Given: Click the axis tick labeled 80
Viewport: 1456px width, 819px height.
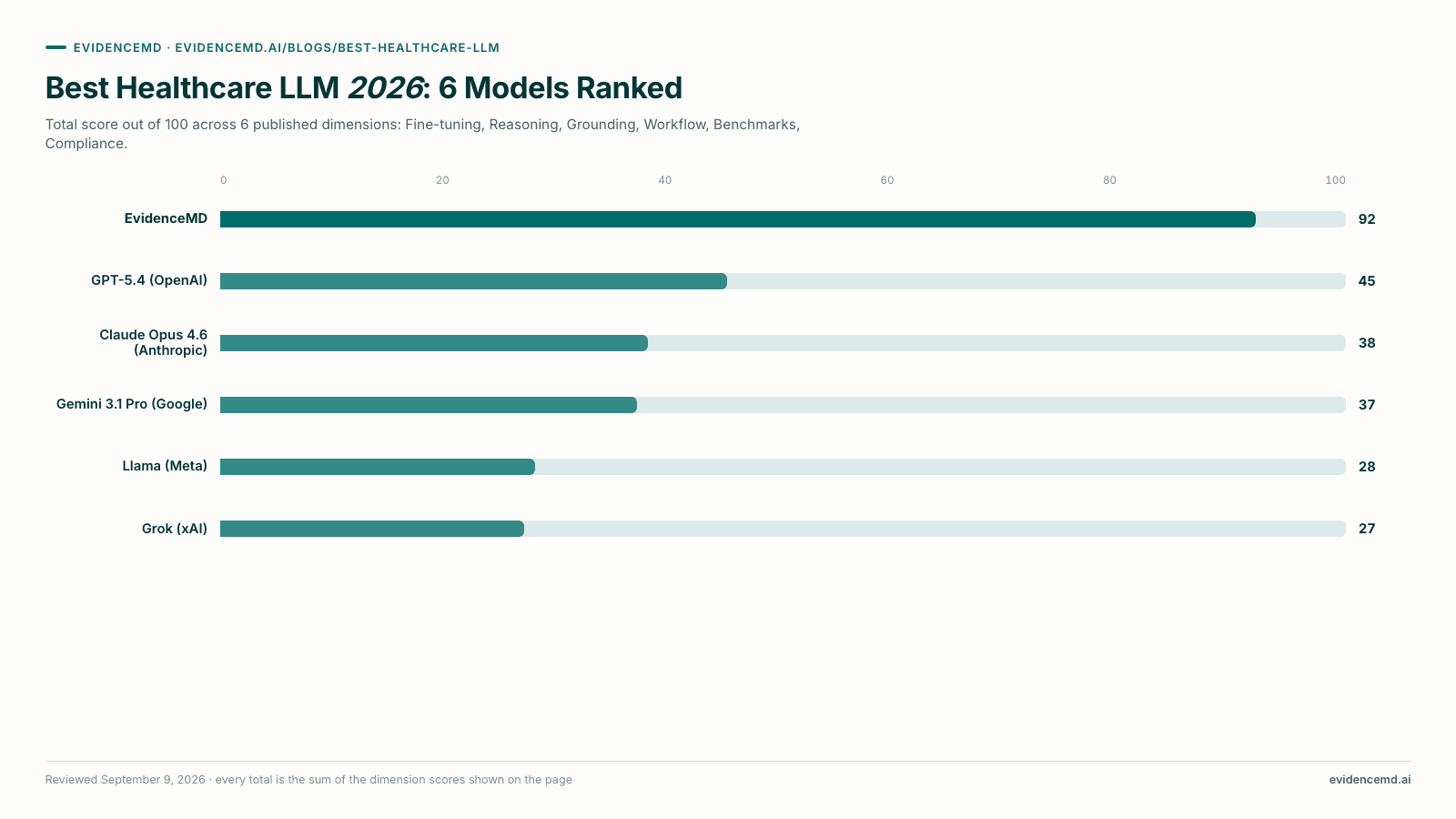Looking at the screenshot, I should tap(1109, 180).
